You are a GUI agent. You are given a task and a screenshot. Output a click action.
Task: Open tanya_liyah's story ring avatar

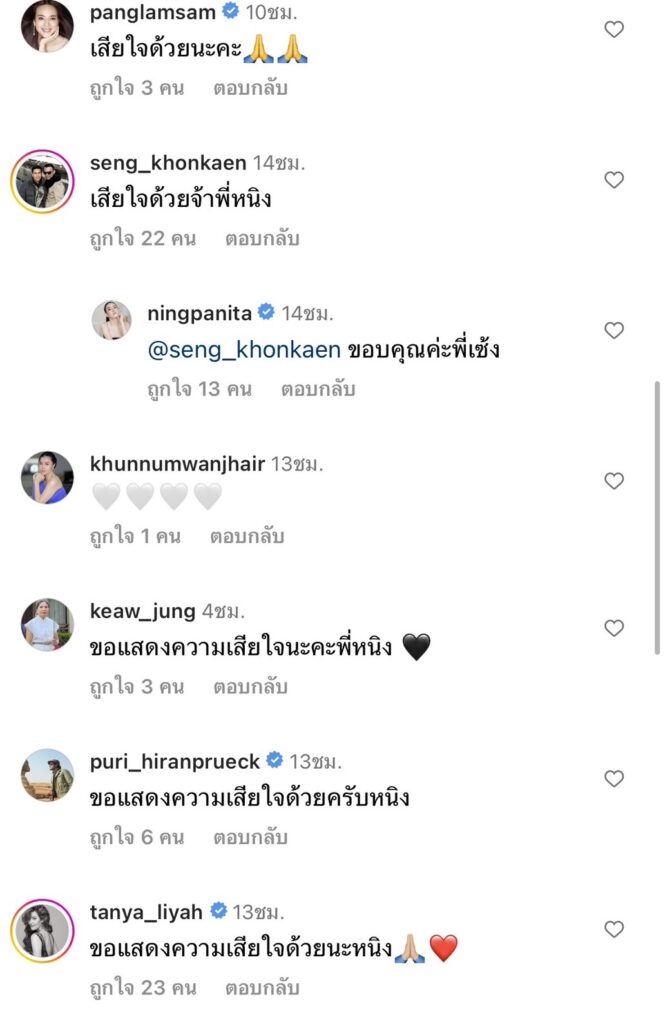tap(42, 932)
